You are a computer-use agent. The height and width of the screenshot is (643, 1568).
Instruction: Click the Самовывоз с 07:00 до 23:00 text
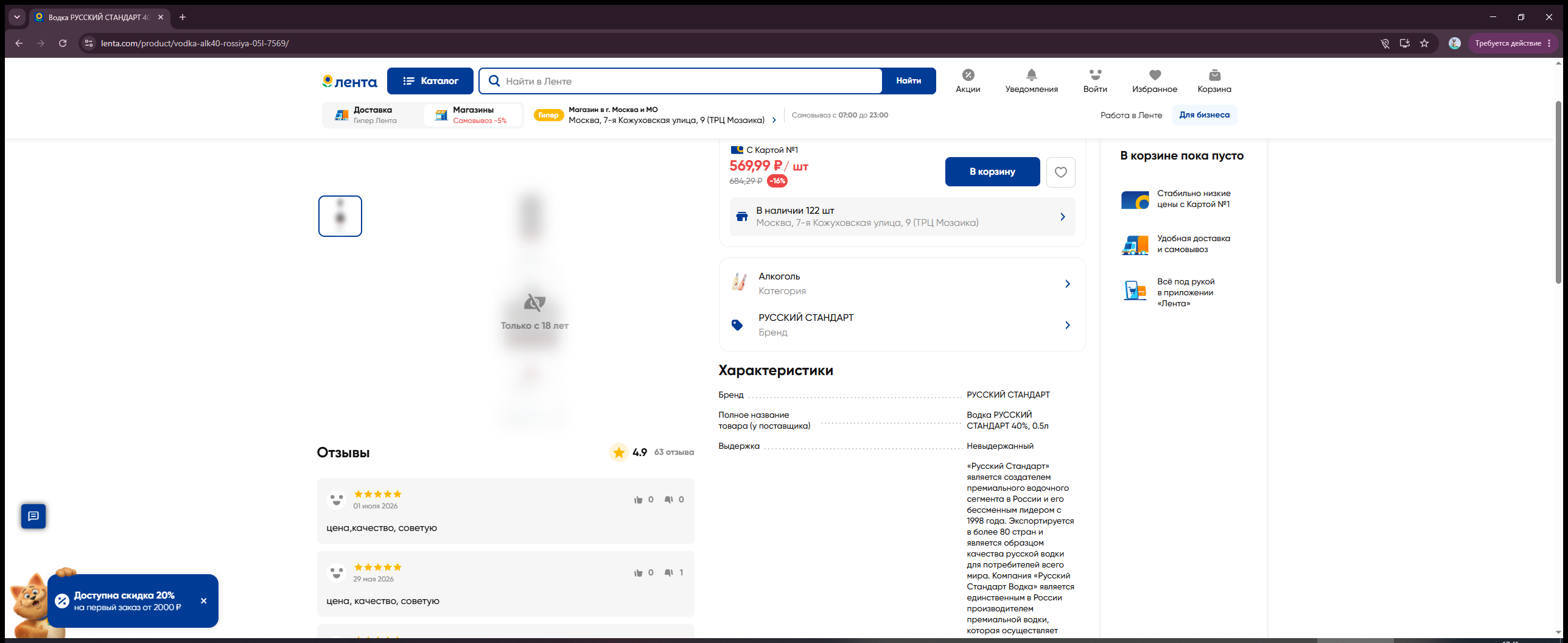(840, 115)
